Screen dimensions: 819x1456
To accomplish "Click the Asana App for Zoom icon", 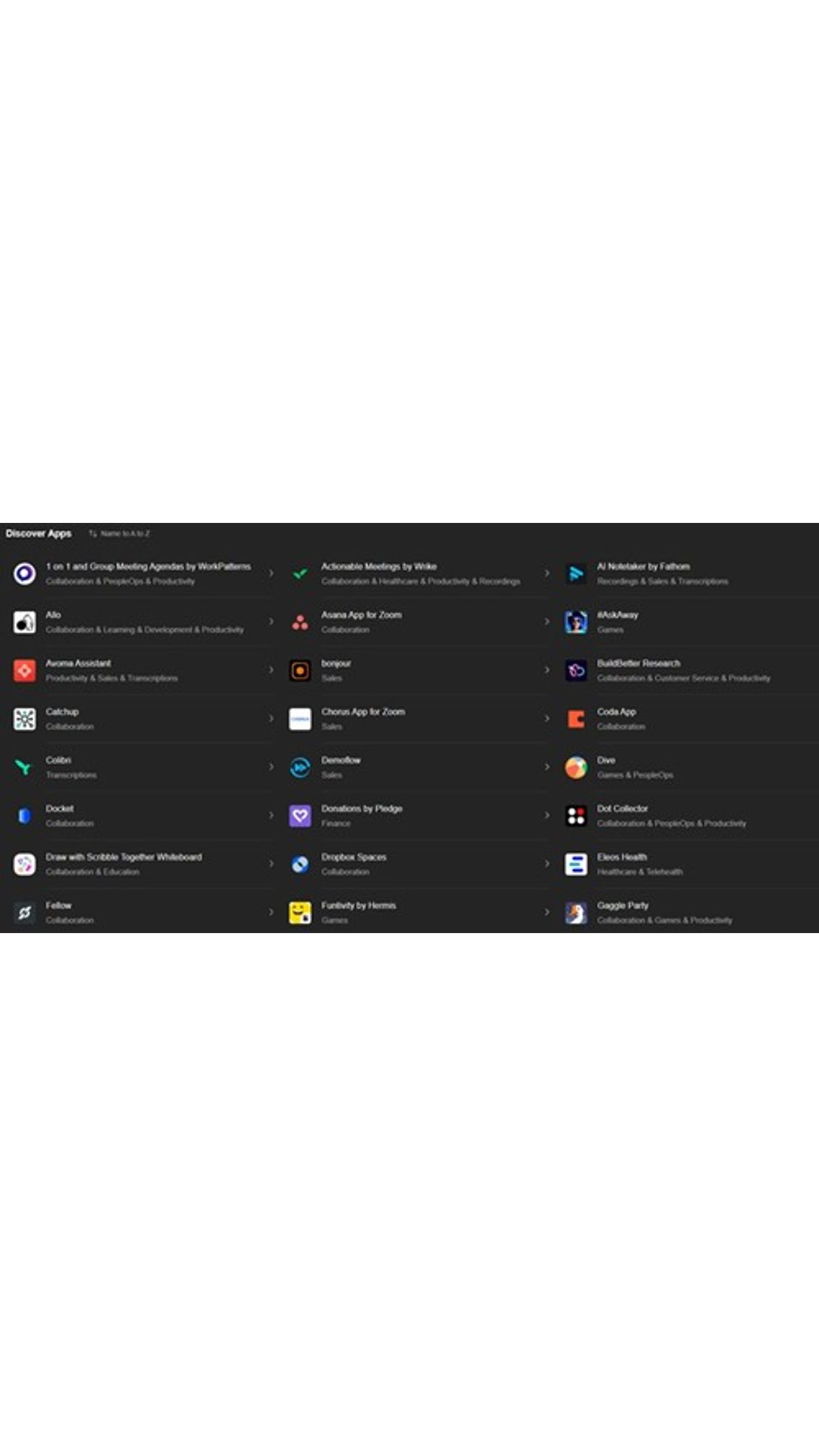I will tap(299, 622).
